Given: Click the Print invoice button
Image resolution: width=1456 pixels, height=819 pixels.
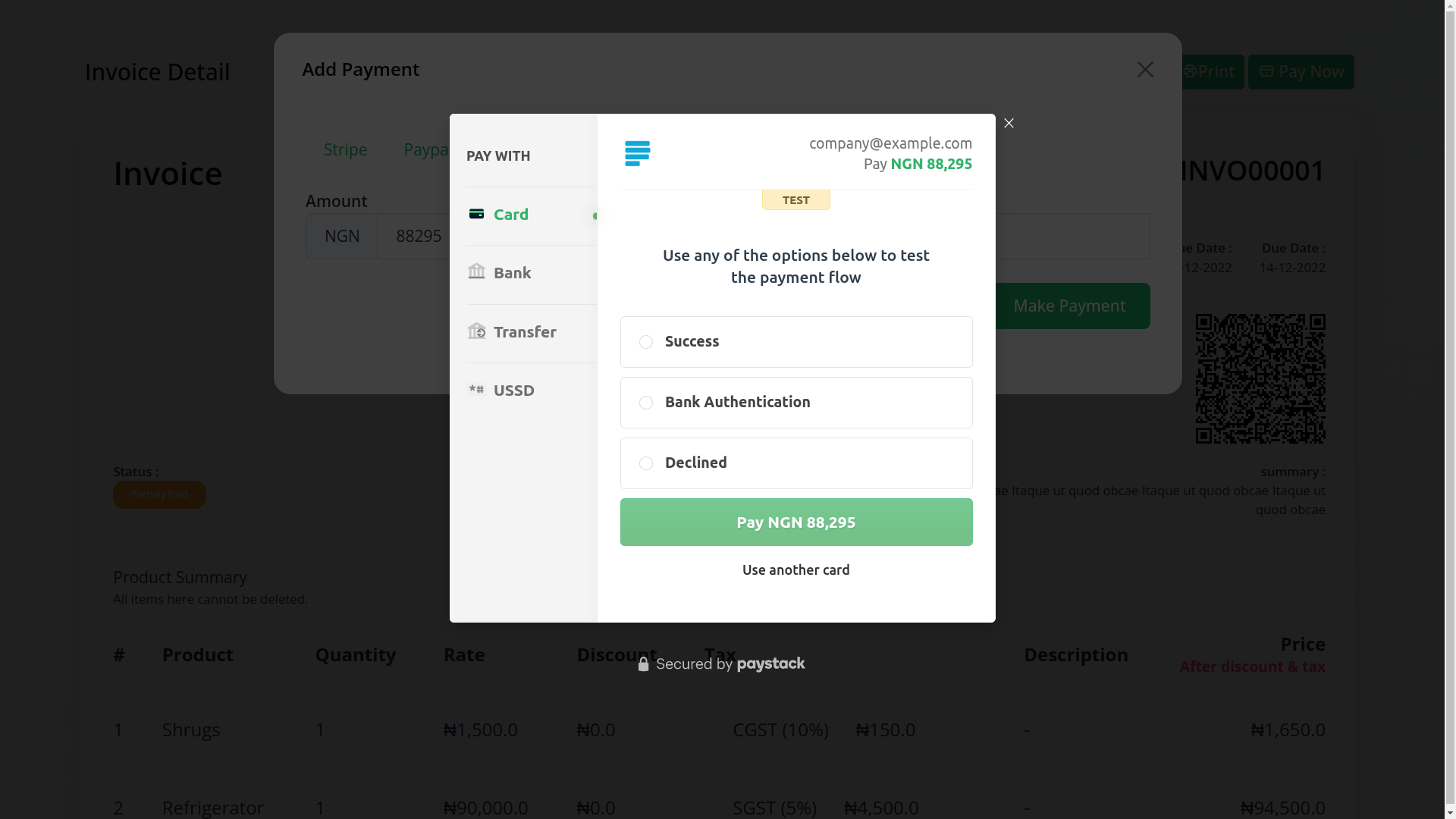Looking at the screenshot, I should (x=1210, y=72).
